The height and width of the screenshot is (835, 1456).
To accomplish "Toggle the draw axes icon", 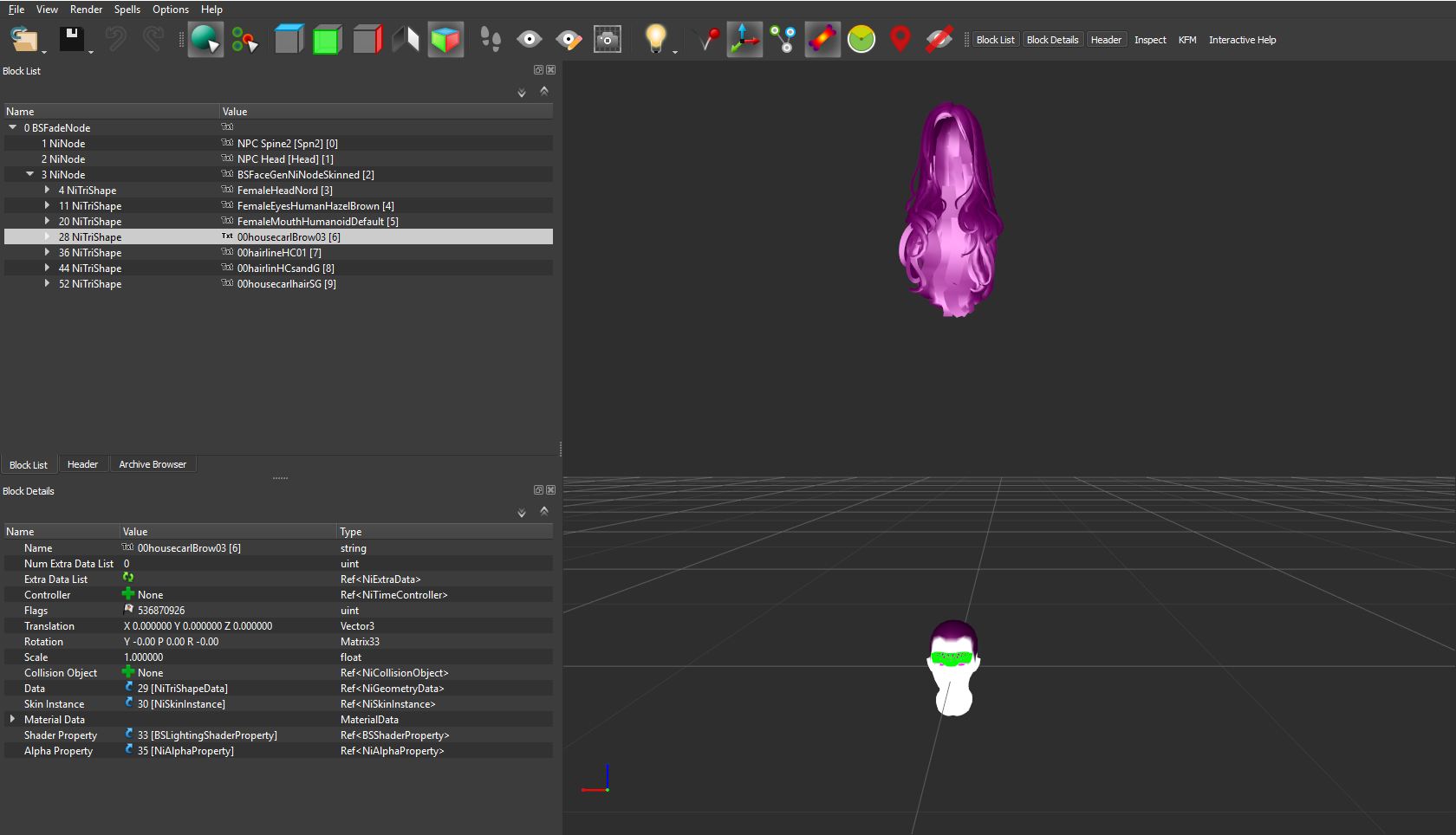I will (x=744, y=40).
